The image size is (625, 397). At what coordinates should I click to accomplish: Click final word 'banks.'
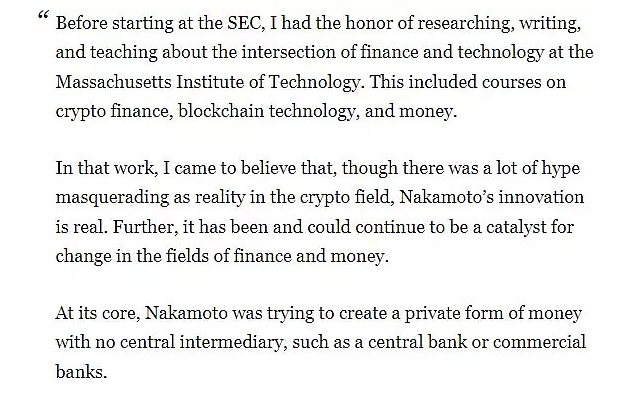tap(81, 371)
